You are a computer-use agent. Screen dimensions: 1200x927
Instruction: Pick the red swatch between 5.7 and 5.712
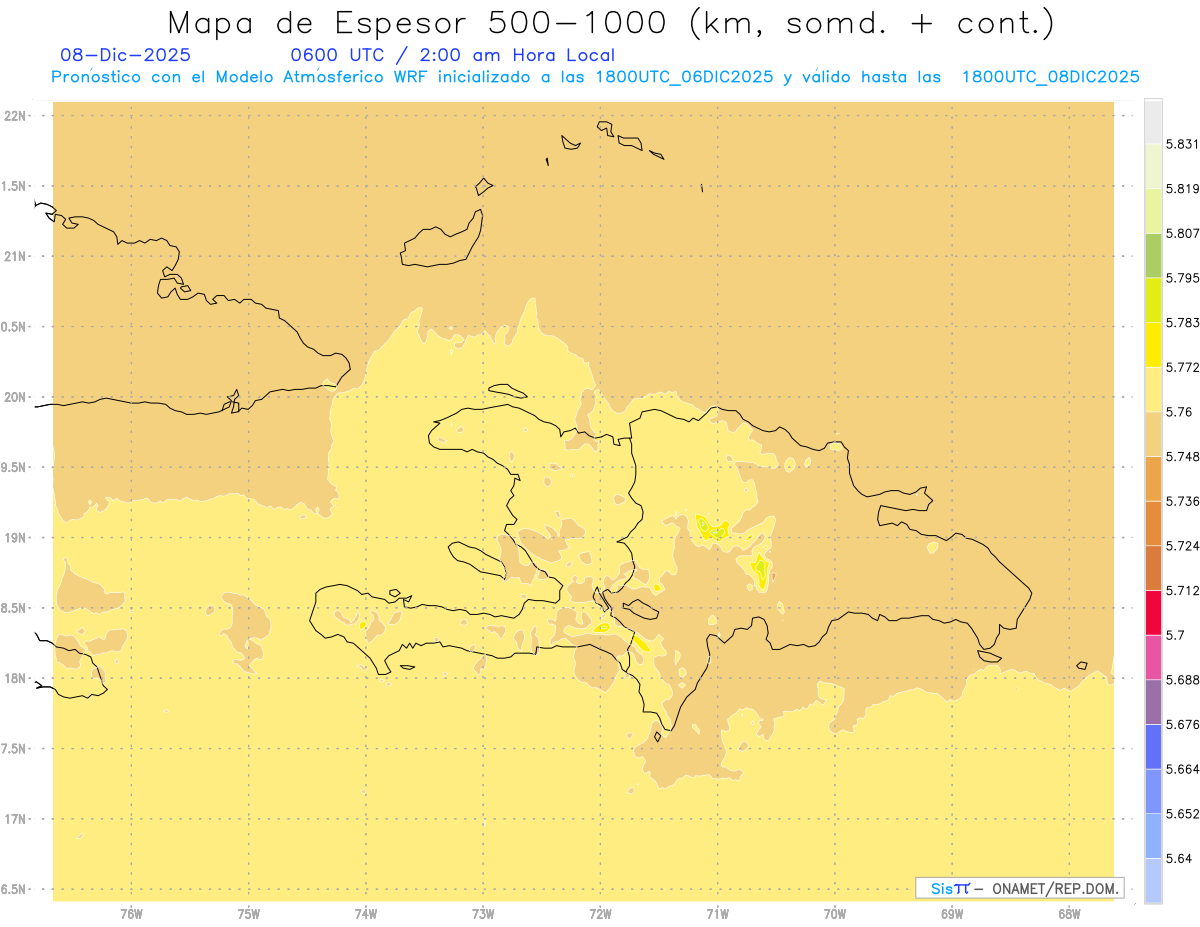tap(1153, 612)
